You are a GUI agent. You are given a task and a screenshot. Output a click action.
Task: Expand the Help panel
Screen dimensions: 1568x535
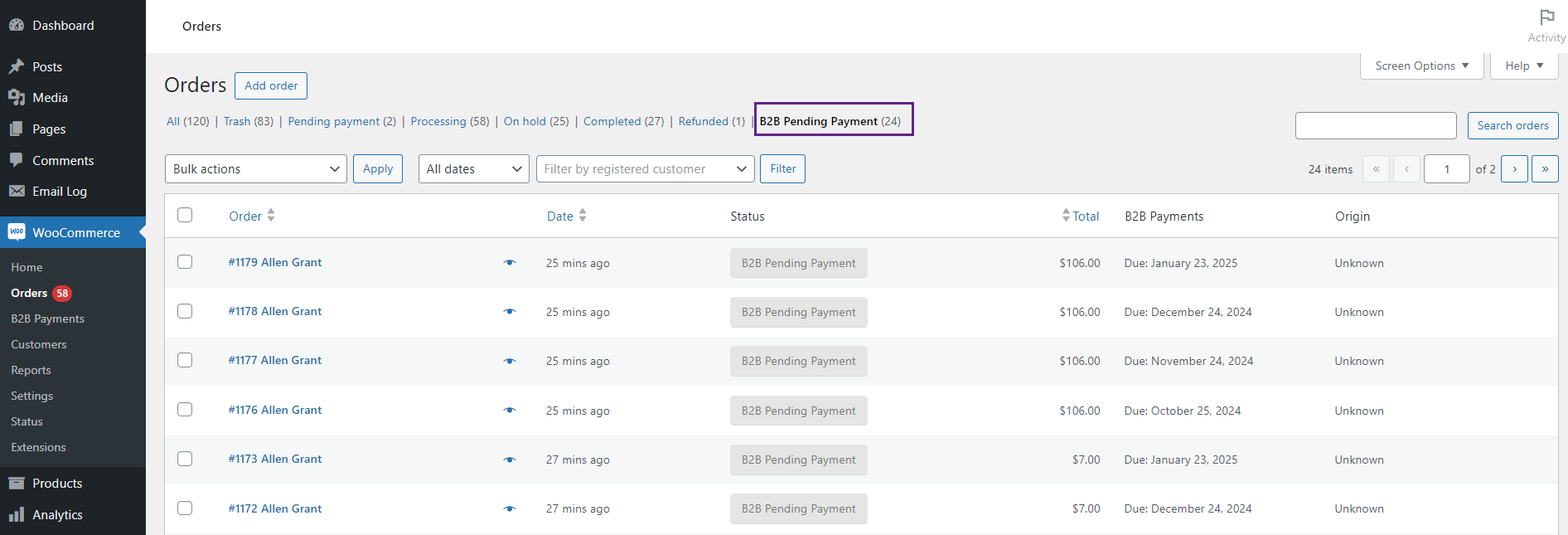pyautogui.click(x=1524, y=66)
